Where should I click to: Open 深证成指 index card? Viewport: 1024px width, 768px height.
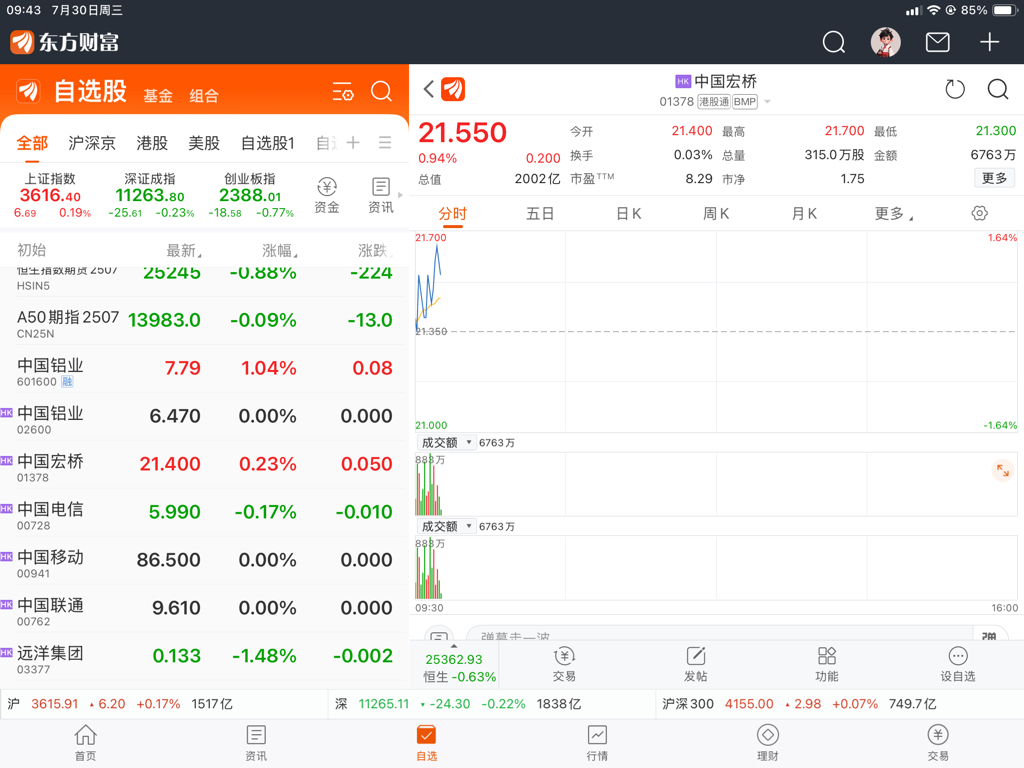click(150, 195)
